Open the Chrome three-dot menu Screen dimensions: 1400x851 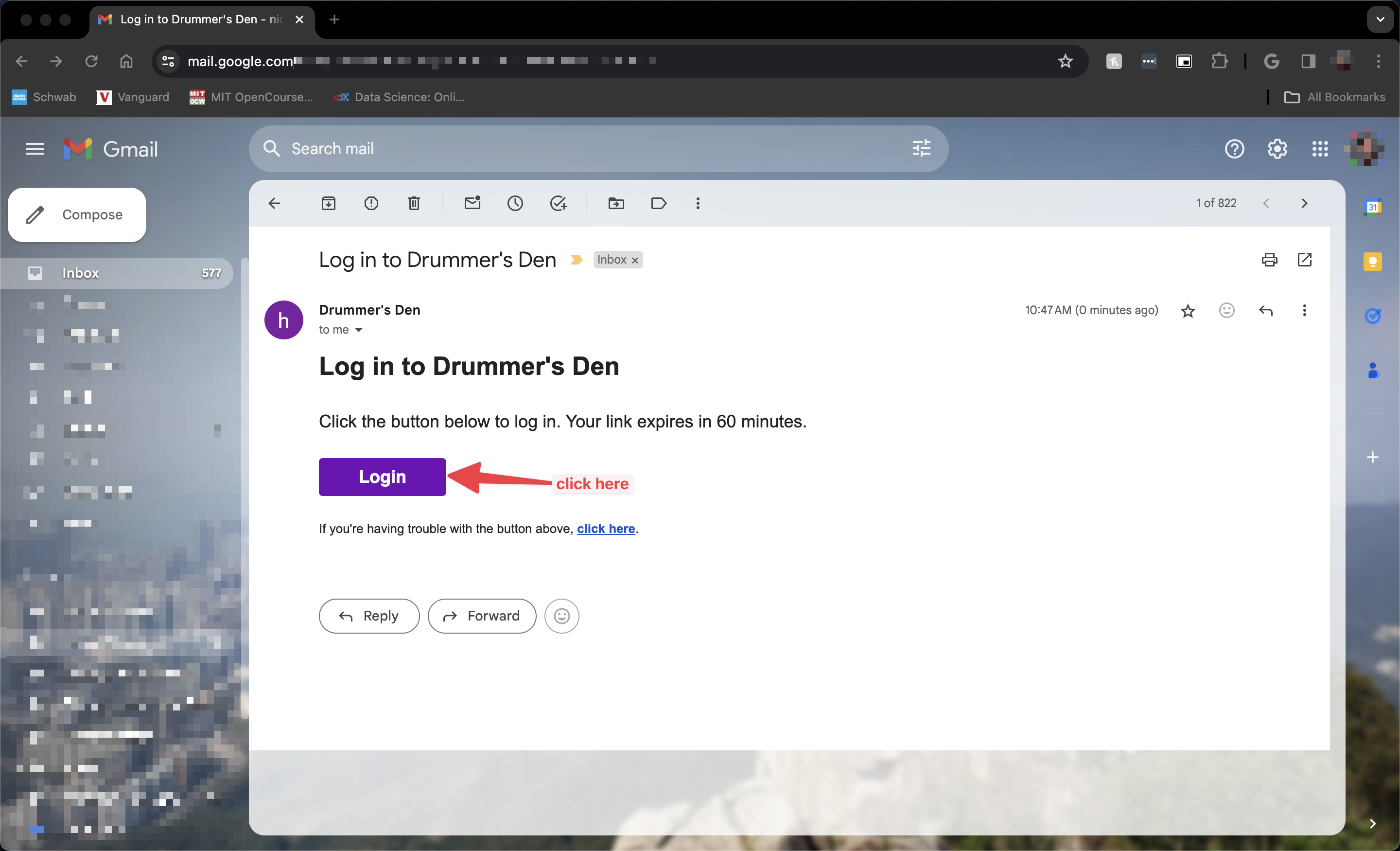(1379, 61)
